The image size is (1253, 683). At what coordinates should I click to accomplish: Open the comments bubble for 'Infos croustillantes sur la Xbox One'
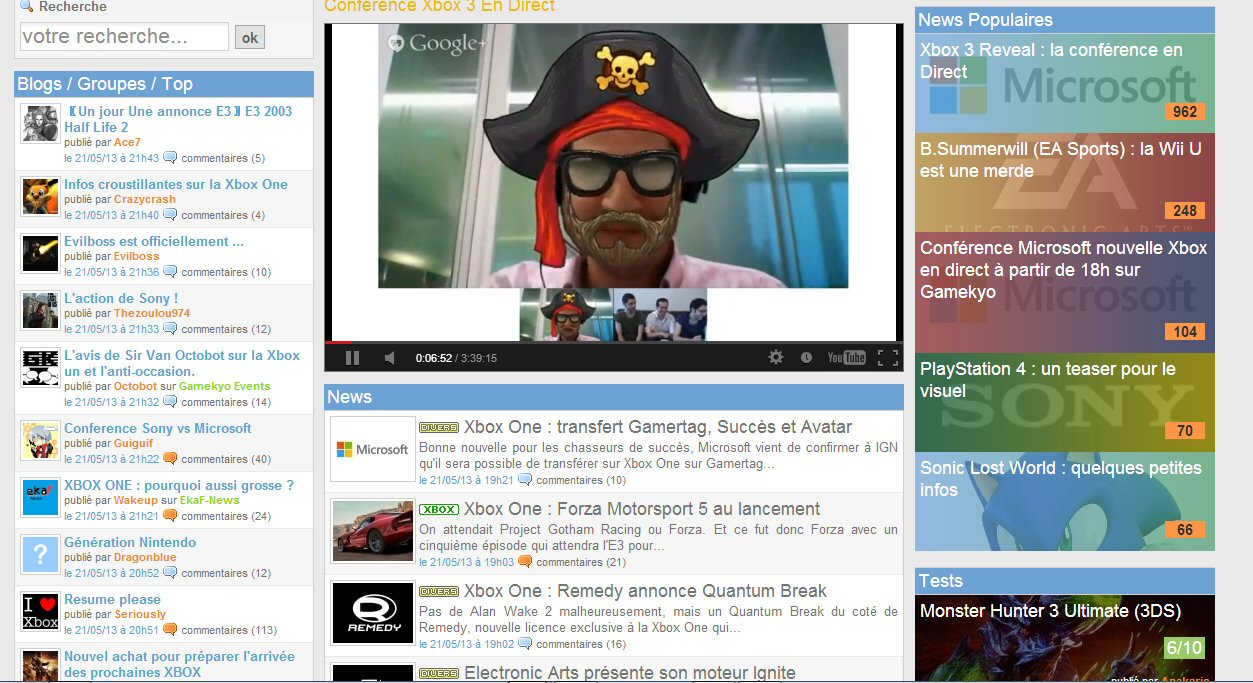point(170,214)
